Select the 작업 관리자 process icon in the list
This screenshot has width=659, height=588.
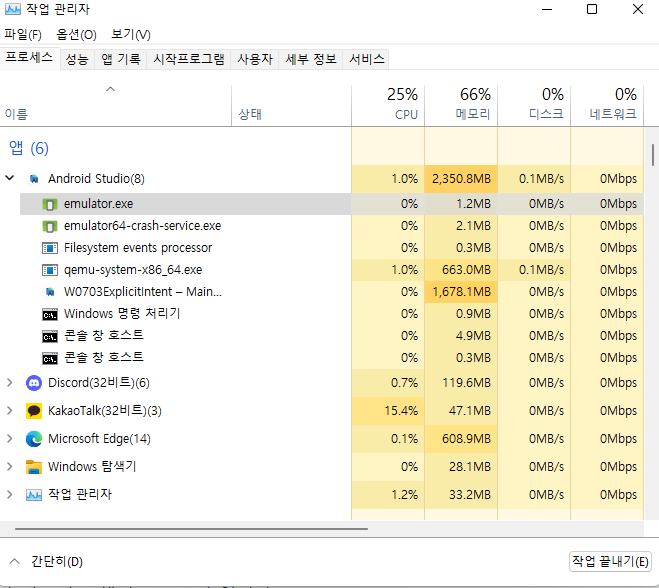click(34, 495)
